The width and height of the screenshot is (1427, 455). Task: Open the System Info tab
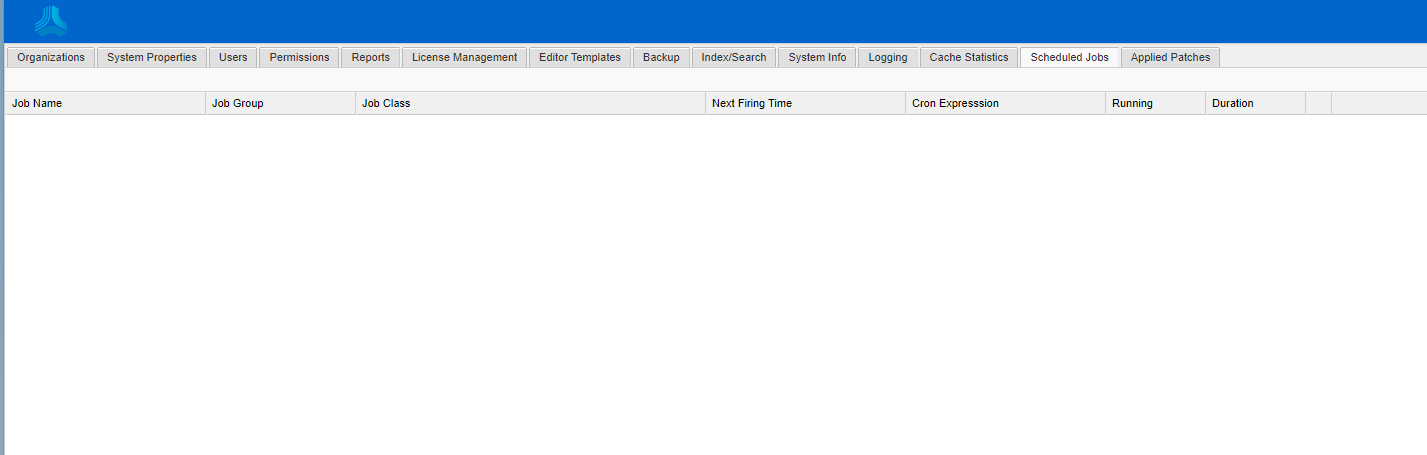pos(817,57)
